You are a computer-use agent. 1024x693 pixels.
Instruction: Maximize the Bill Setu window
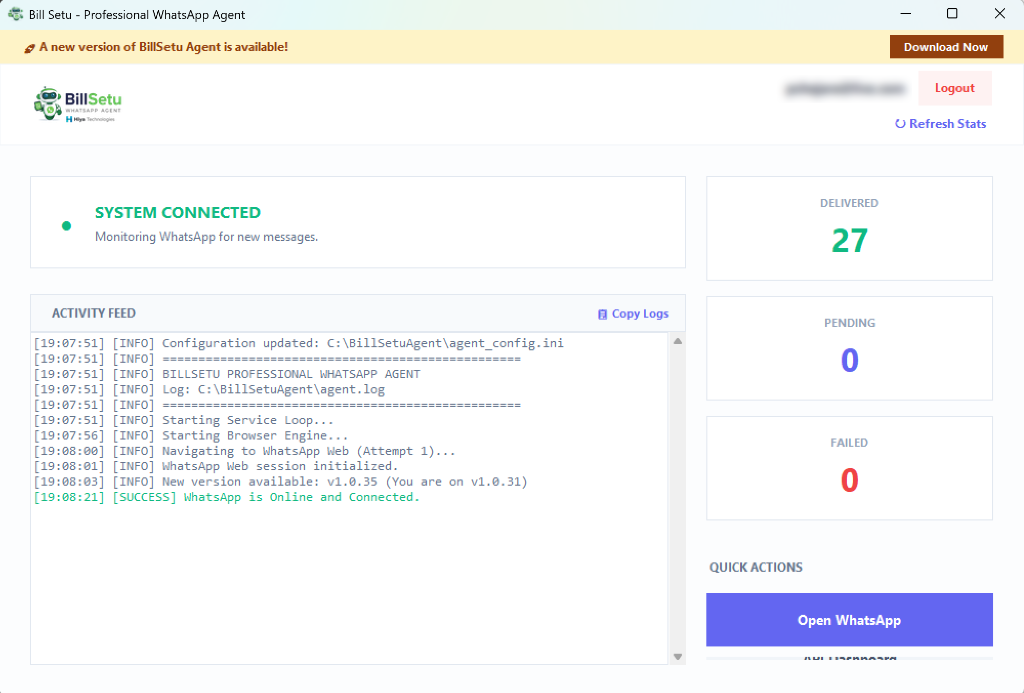[x=952, y=14]
